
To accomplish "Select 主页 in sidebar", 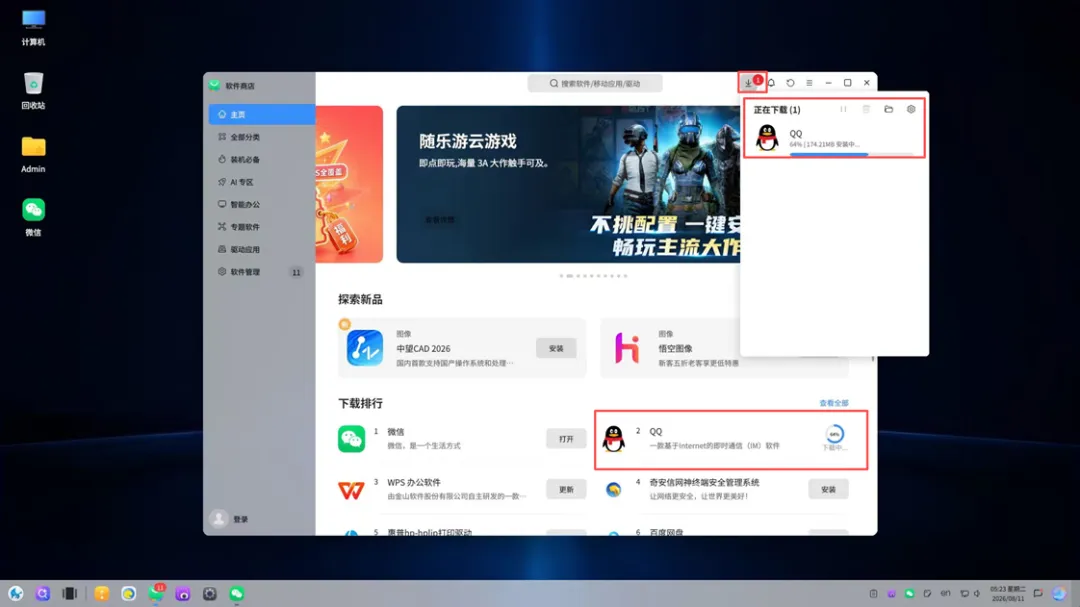I will pyautogui.click(x=262, y=114).
